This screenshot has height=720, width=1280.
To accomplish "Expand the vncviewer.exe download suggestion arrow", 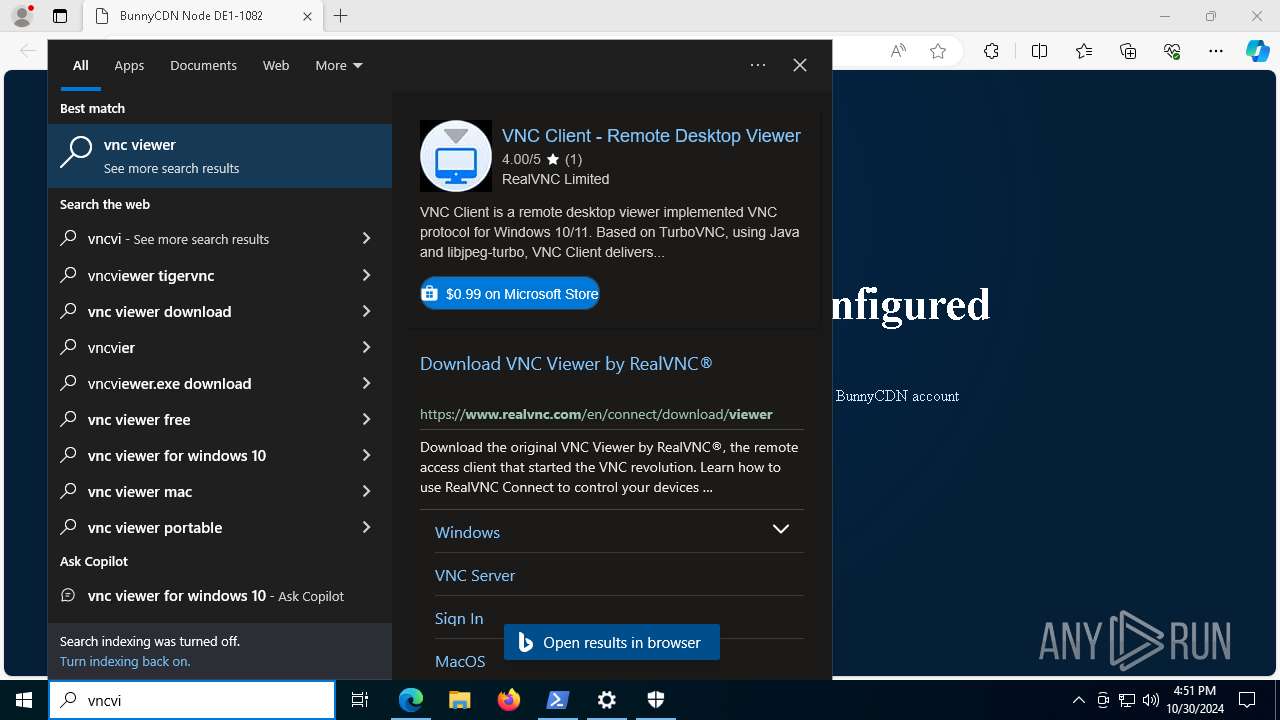I will [x=366, y=383].
